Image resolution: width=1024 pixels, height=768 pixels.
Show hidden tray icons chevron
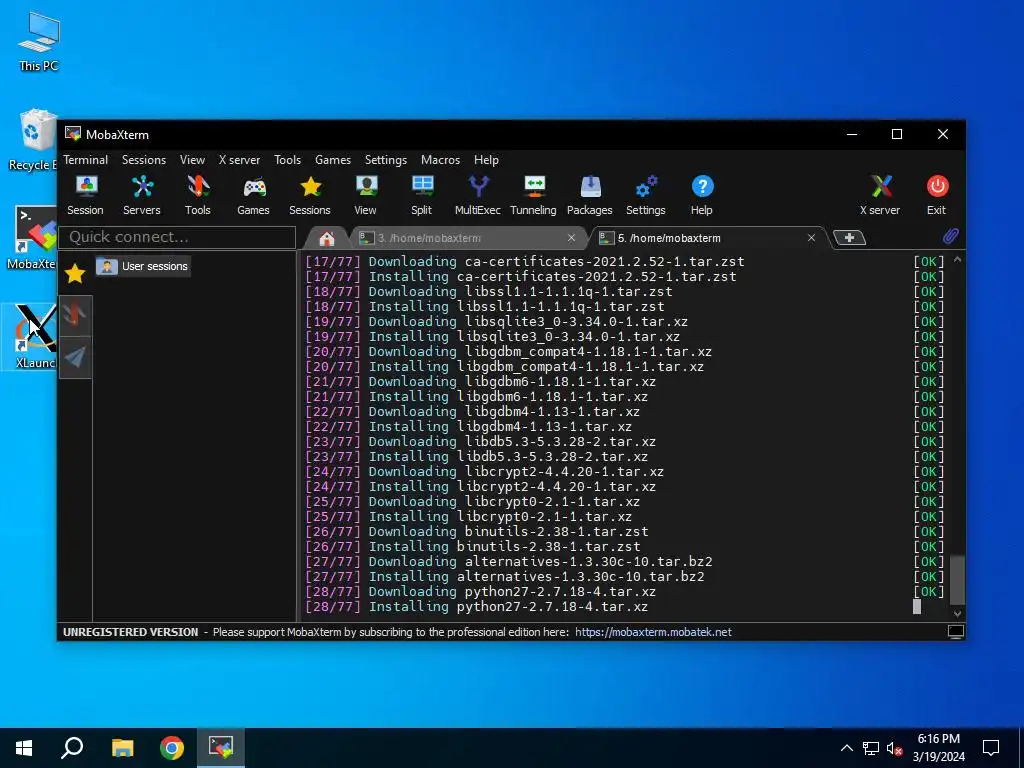point(846,748)
